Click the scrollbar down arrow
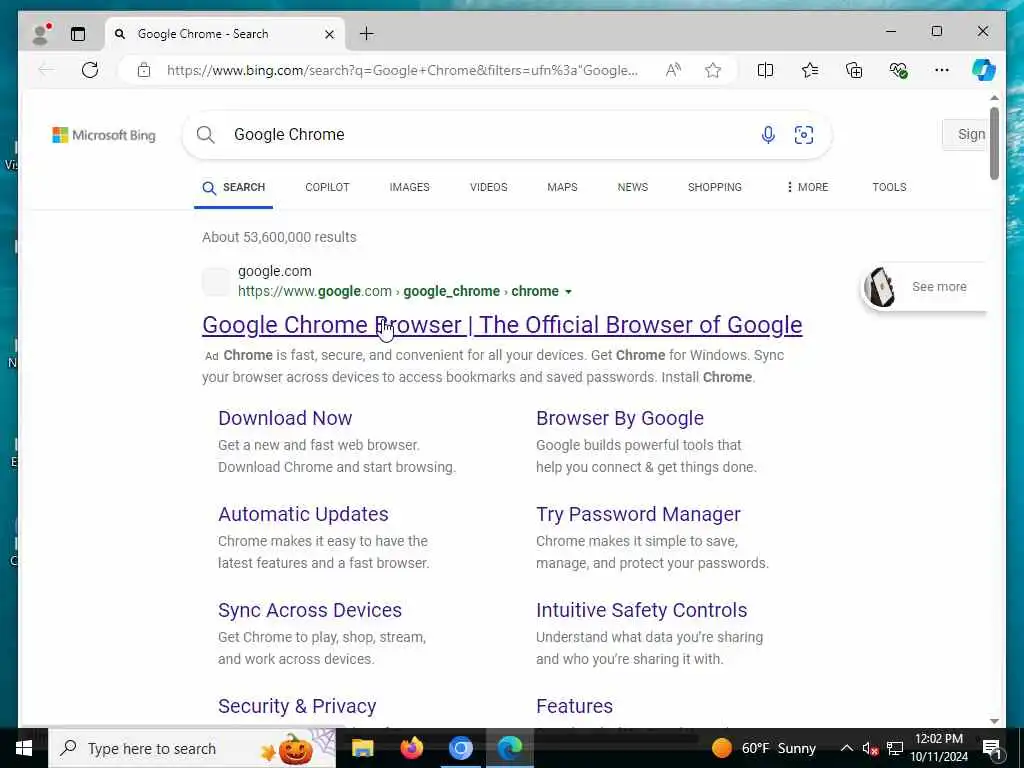Viewport: 1024px width, 768px height. click(x=994, y=721)
